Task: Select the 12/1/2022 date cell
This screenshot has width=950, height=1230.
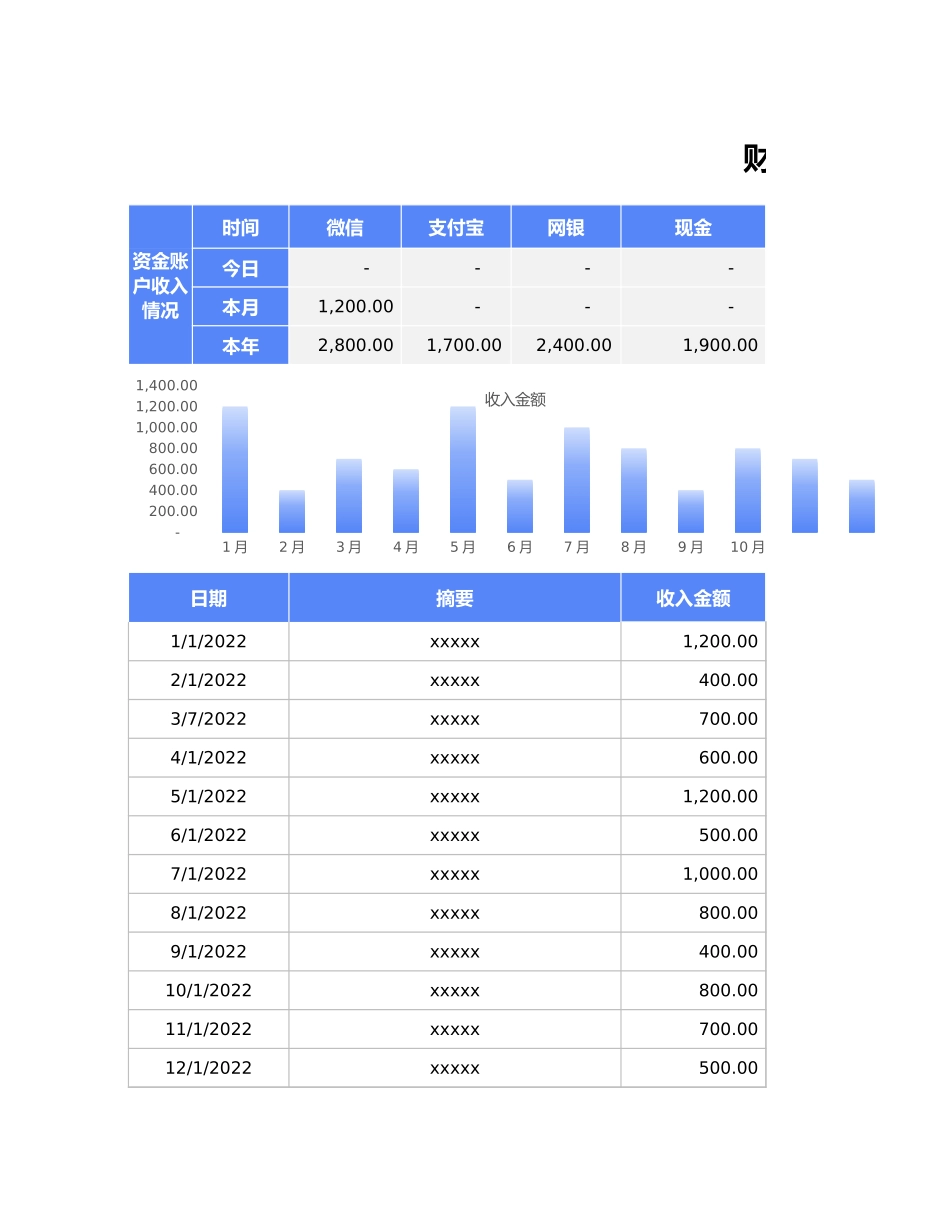Action: 208,1067
